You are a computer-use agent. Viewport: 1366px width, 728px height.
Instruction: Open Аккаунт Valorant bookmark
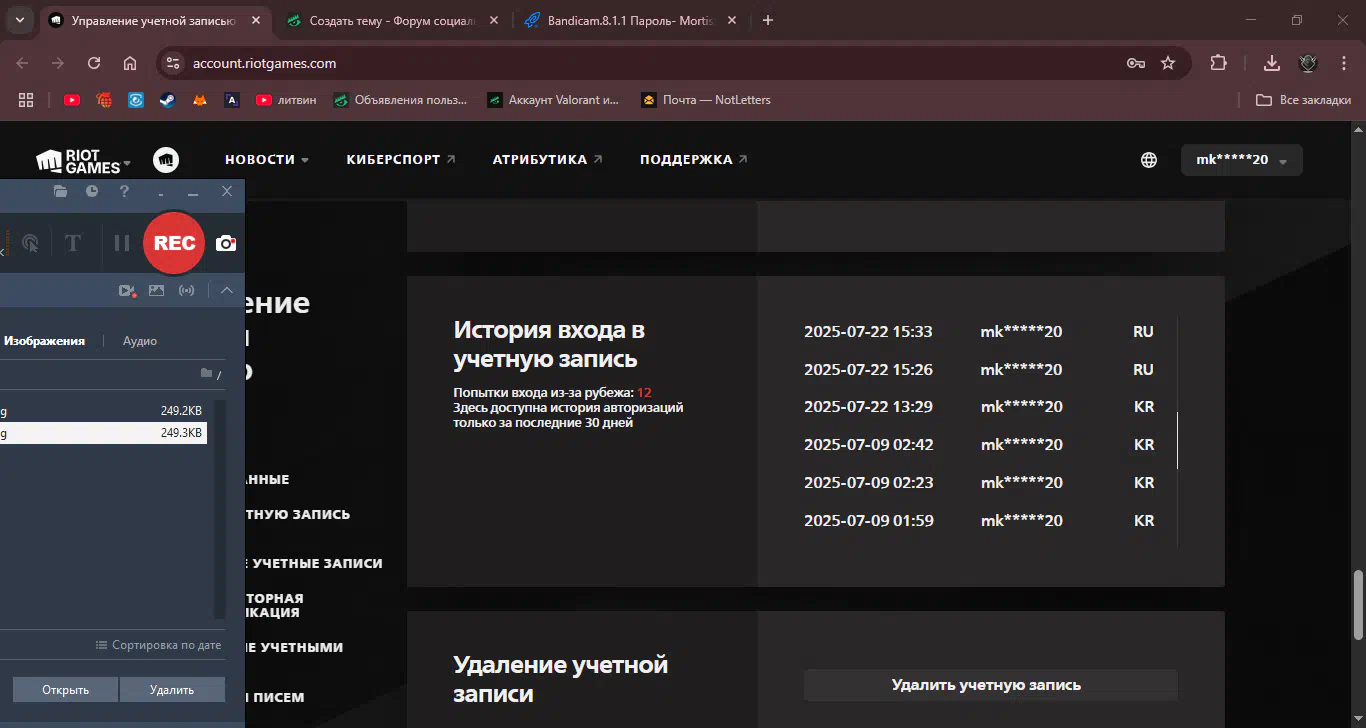(553, 100)
